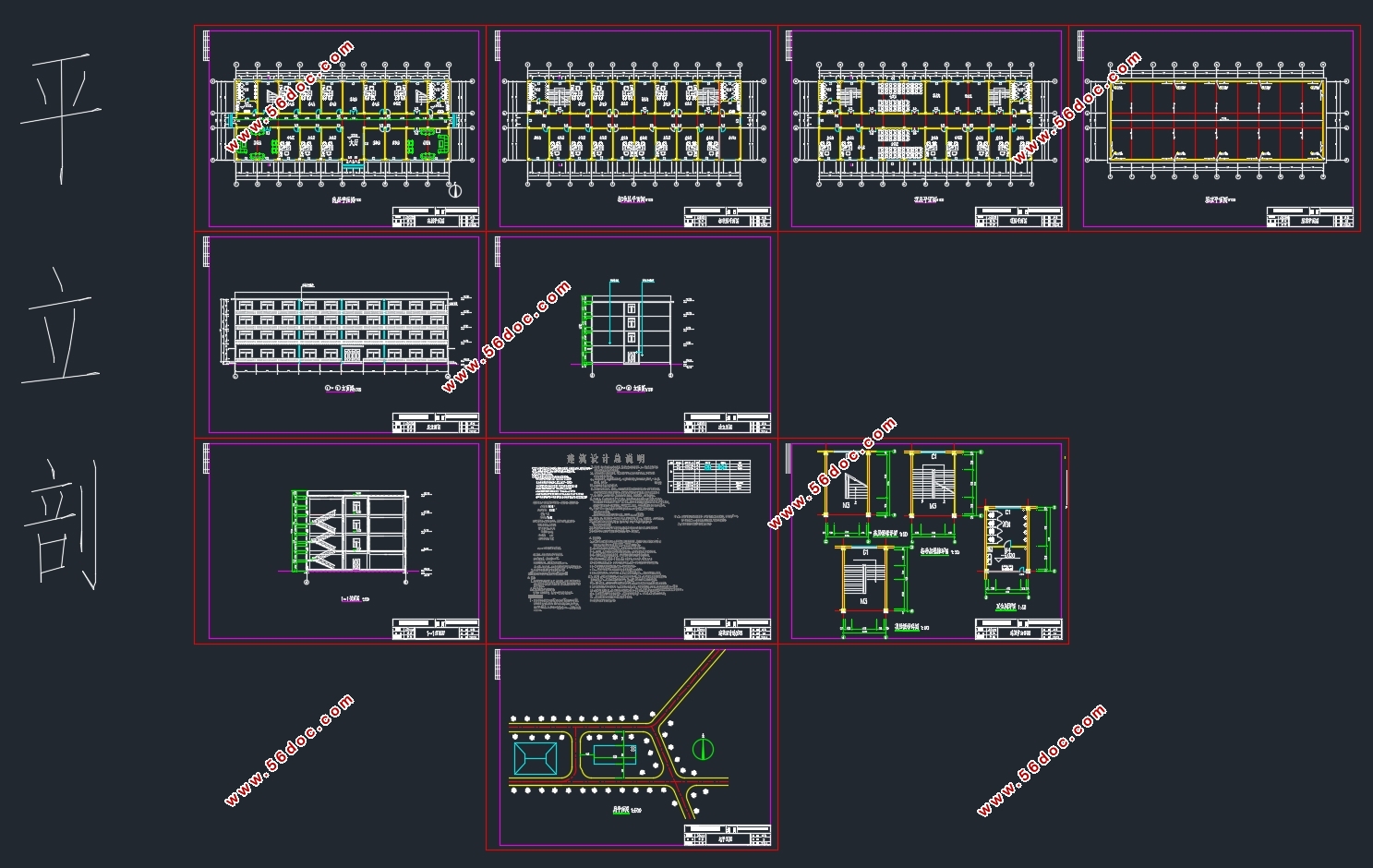Select the handwritten 平 character
Viewport: 1373px width, 868px height.
coord(62,120)
